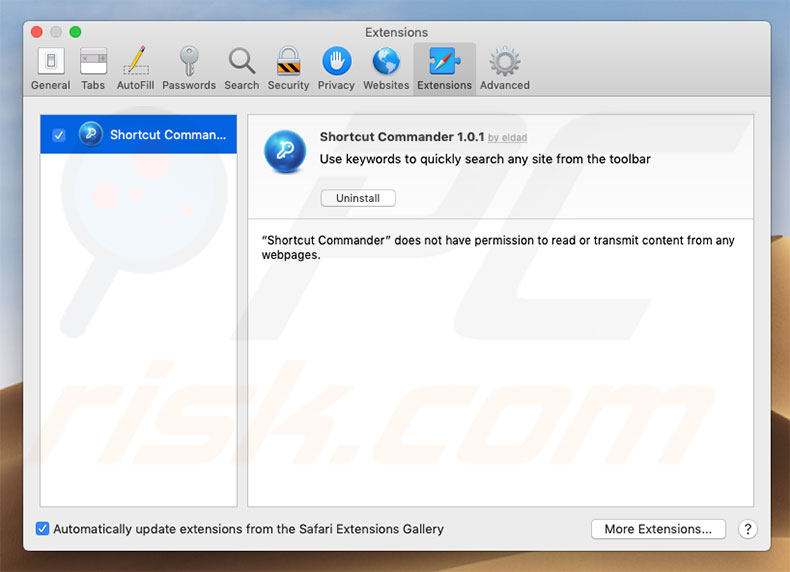Open help with the question mark button
The height and width of the screenshot is (572, 790).
(x=748, y=529)
